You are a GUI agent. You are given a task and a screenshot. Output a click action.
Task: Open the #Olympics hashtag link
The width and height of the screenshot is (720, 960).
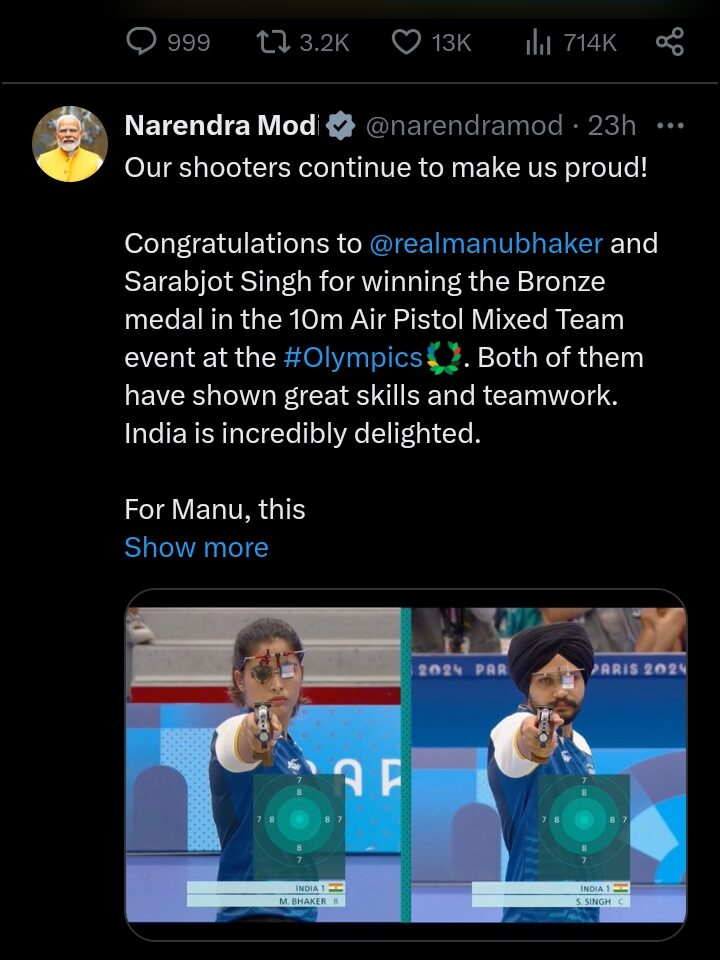click(353, 358)
